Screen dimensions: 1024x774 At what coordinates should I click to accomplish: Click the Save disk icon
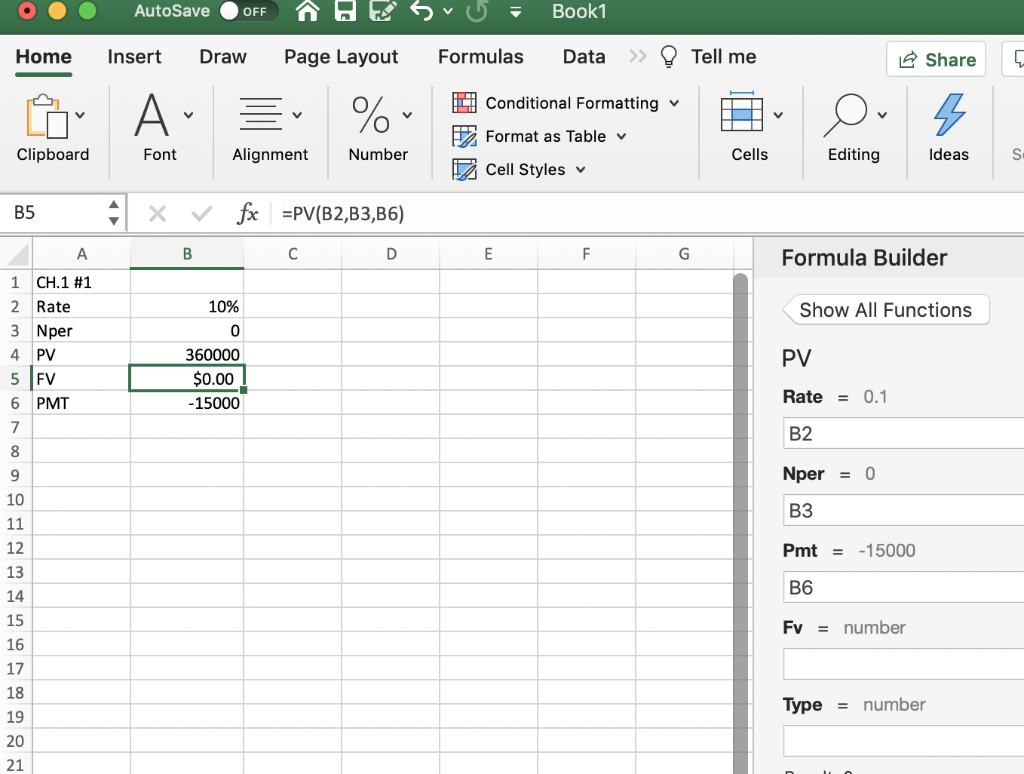(x=345, y=11)
